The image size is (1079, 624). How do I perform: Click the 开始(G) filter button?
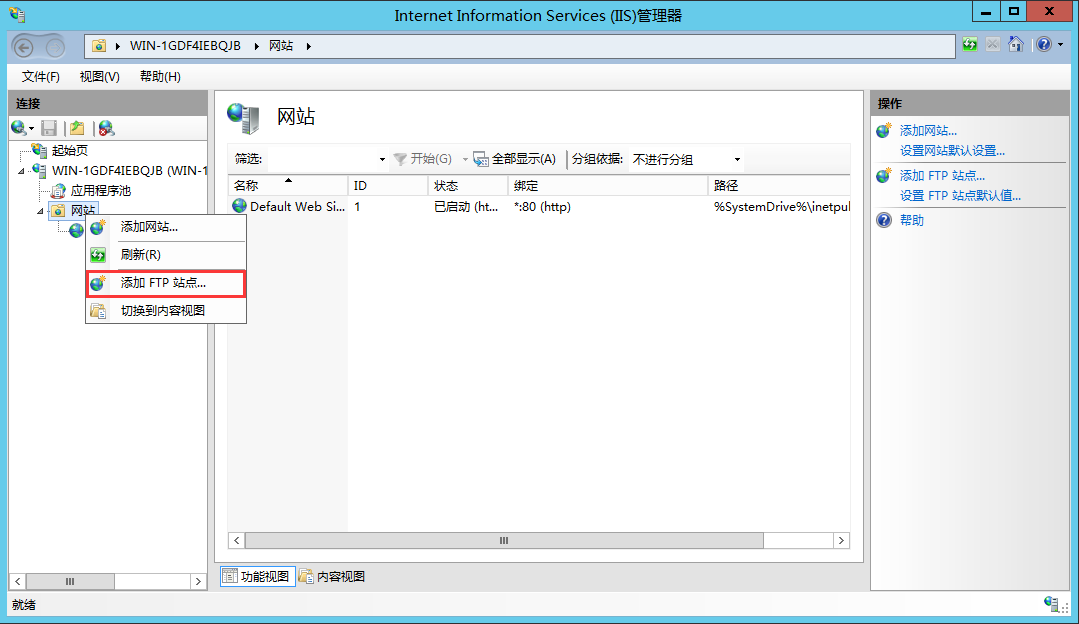point(423,159)
